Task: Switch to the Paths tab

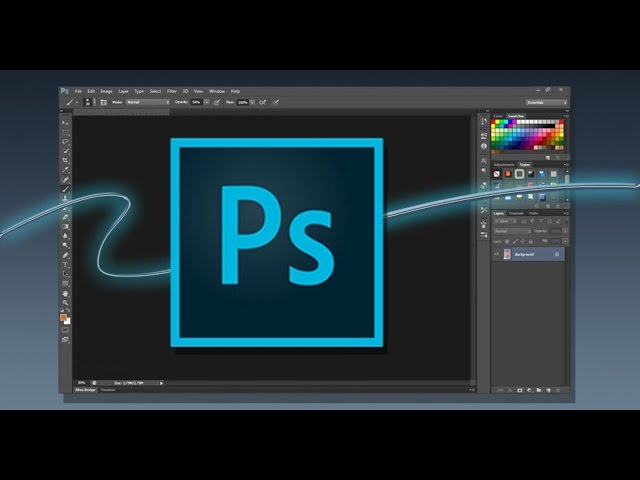Action: point(534,213)
